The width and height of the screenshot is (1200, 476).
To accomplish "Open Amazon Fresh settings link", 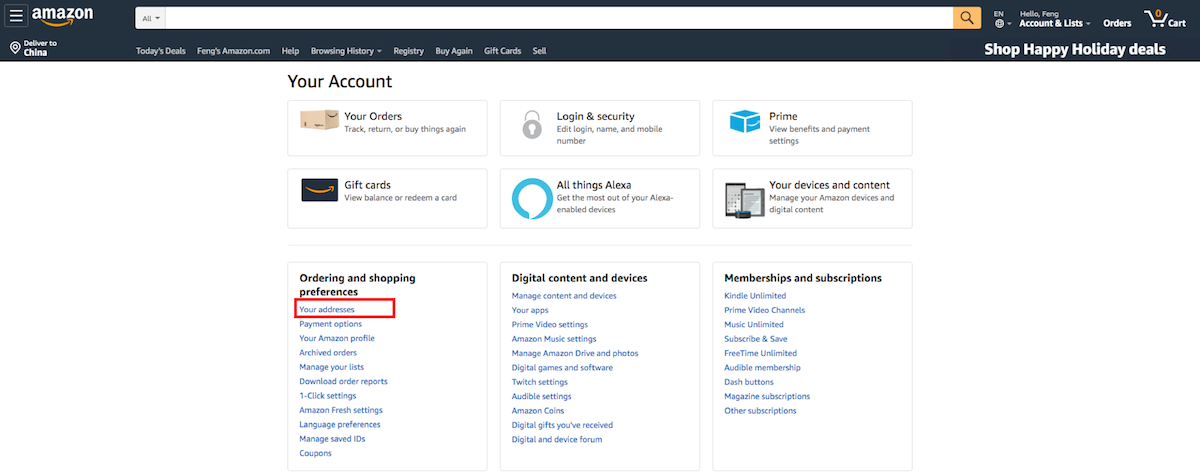I will pyautogui.click(x=341, y=410).
